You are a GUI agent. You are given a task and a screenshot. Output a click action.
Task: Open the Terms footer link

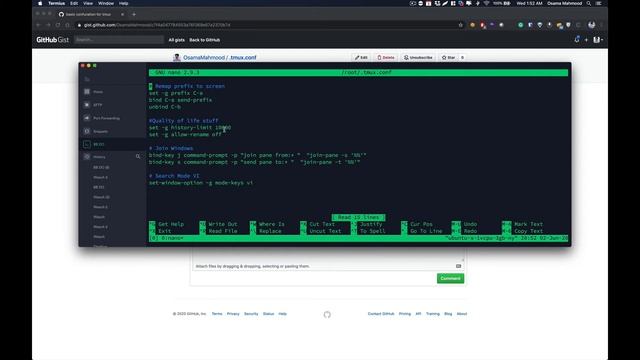click(x=217, y=314)
